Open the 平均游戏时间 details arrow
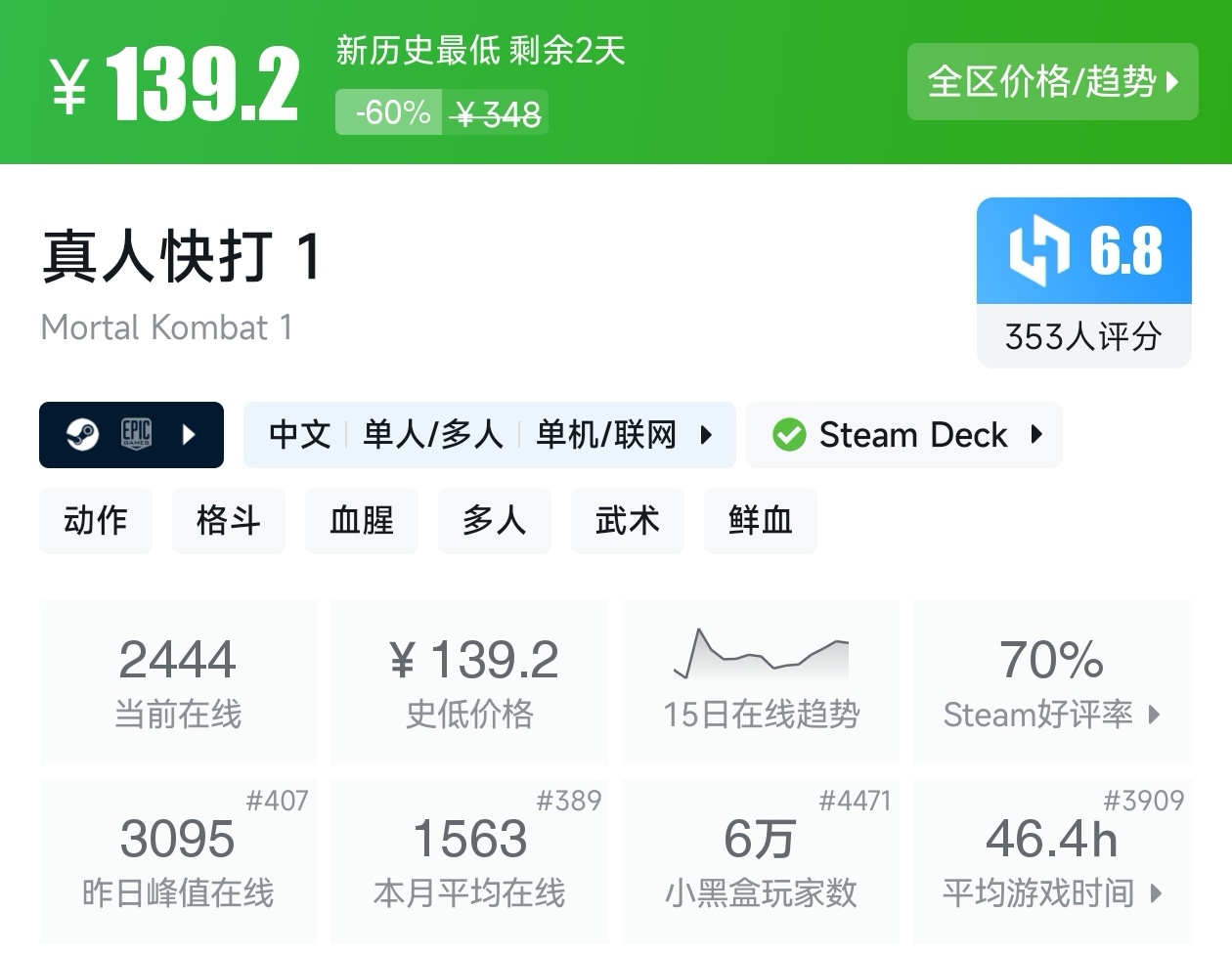 (x=1157, y=892)
